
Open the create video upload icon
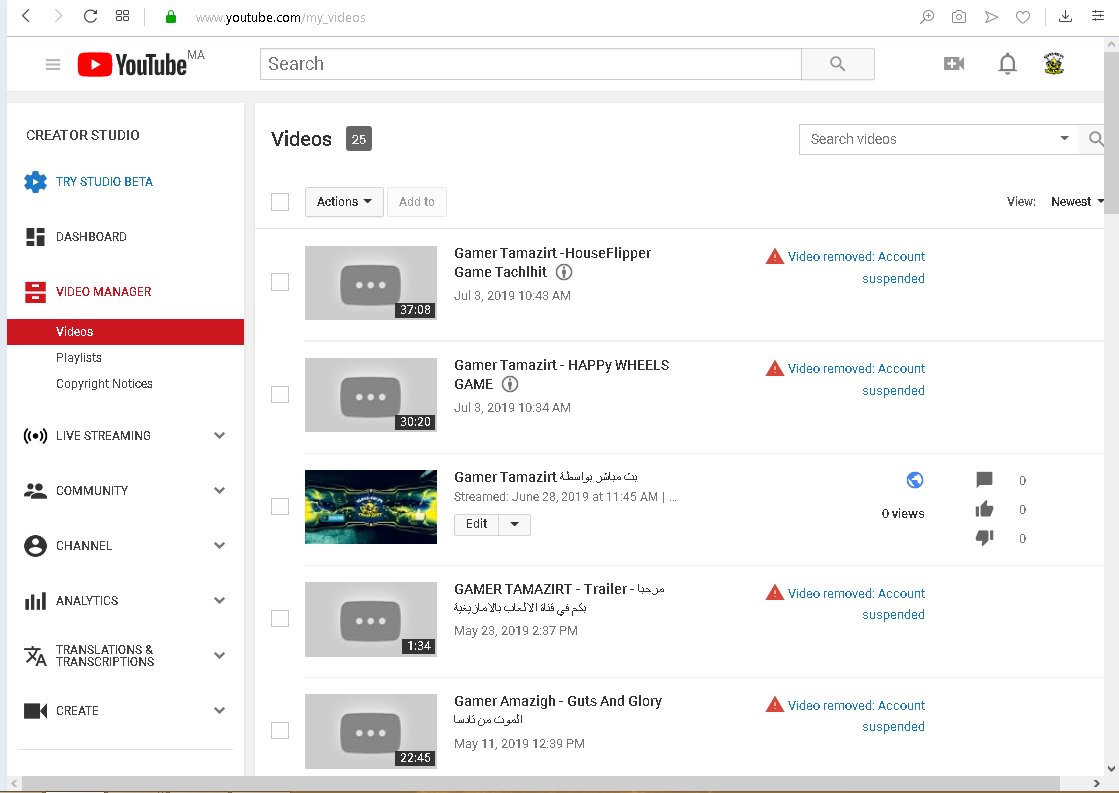(953, 64)
